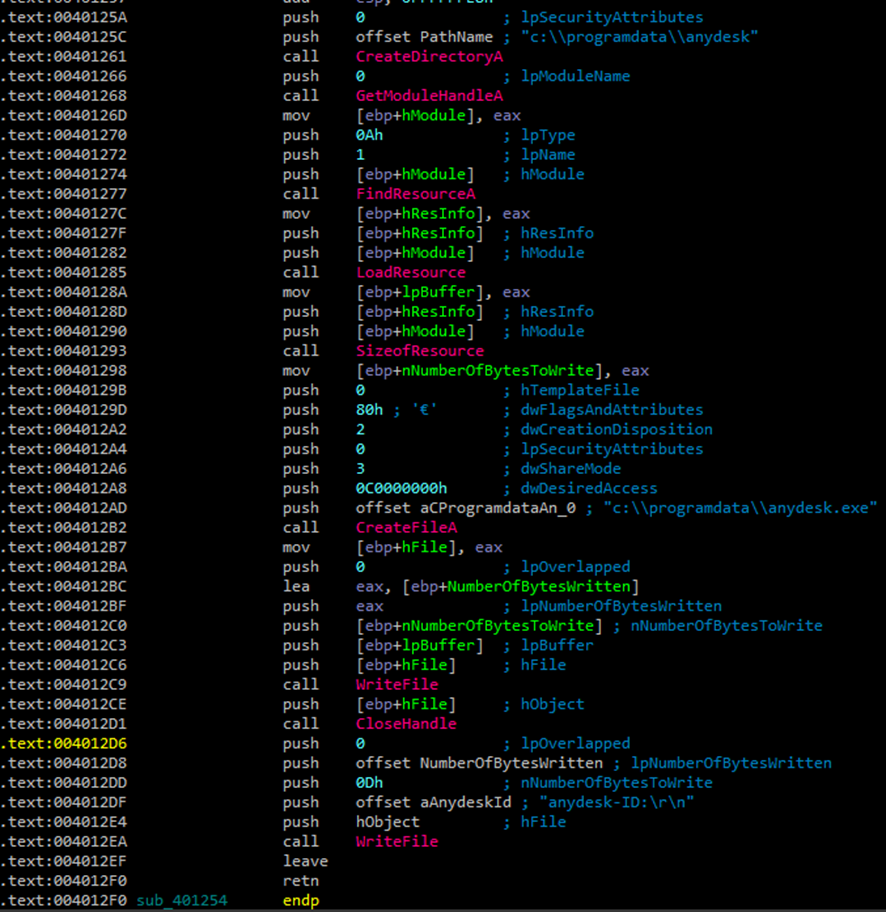Select the sub_401254 function label

(182, 900)
